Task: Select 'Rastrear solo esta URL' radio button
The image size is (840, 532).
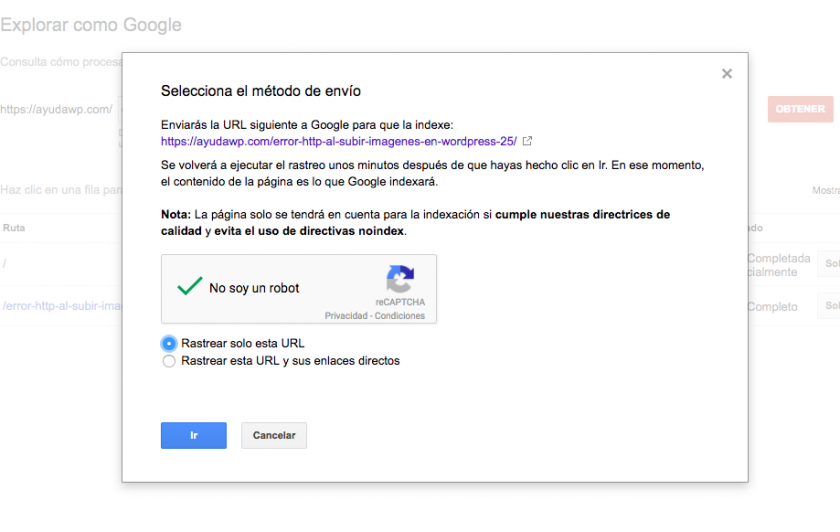Action: (x=169, y=343)
